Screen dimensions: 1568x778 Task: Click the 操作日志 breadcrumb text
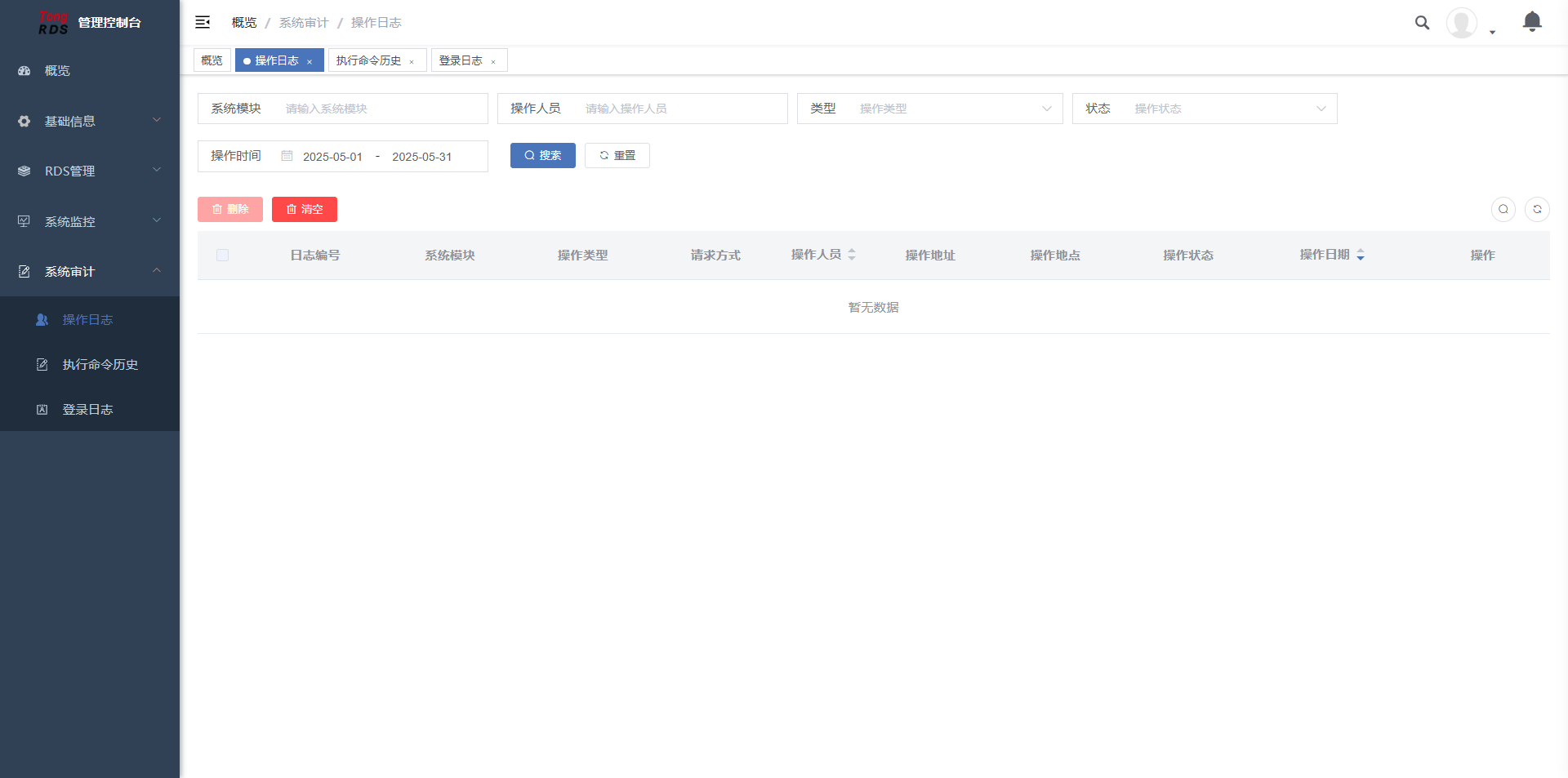(x=376, y=23)
